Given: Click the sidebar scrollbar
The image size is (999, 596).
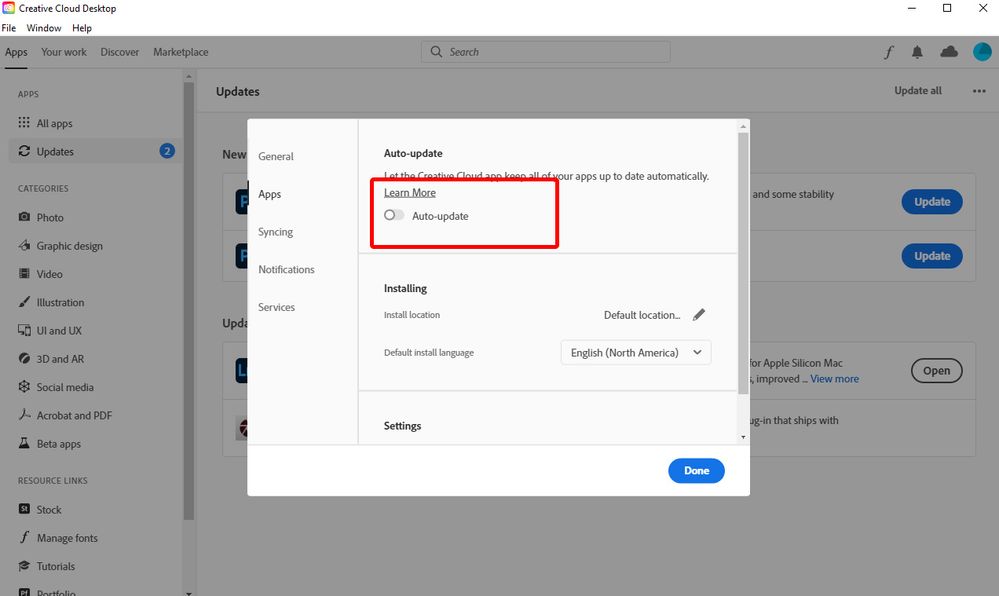Looking at the screenshot, I should (189, 300).
